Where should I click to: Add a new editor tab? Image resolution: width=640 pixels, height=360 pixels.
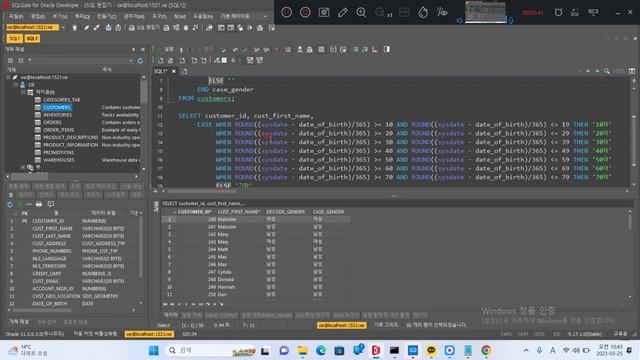(184, 71)
